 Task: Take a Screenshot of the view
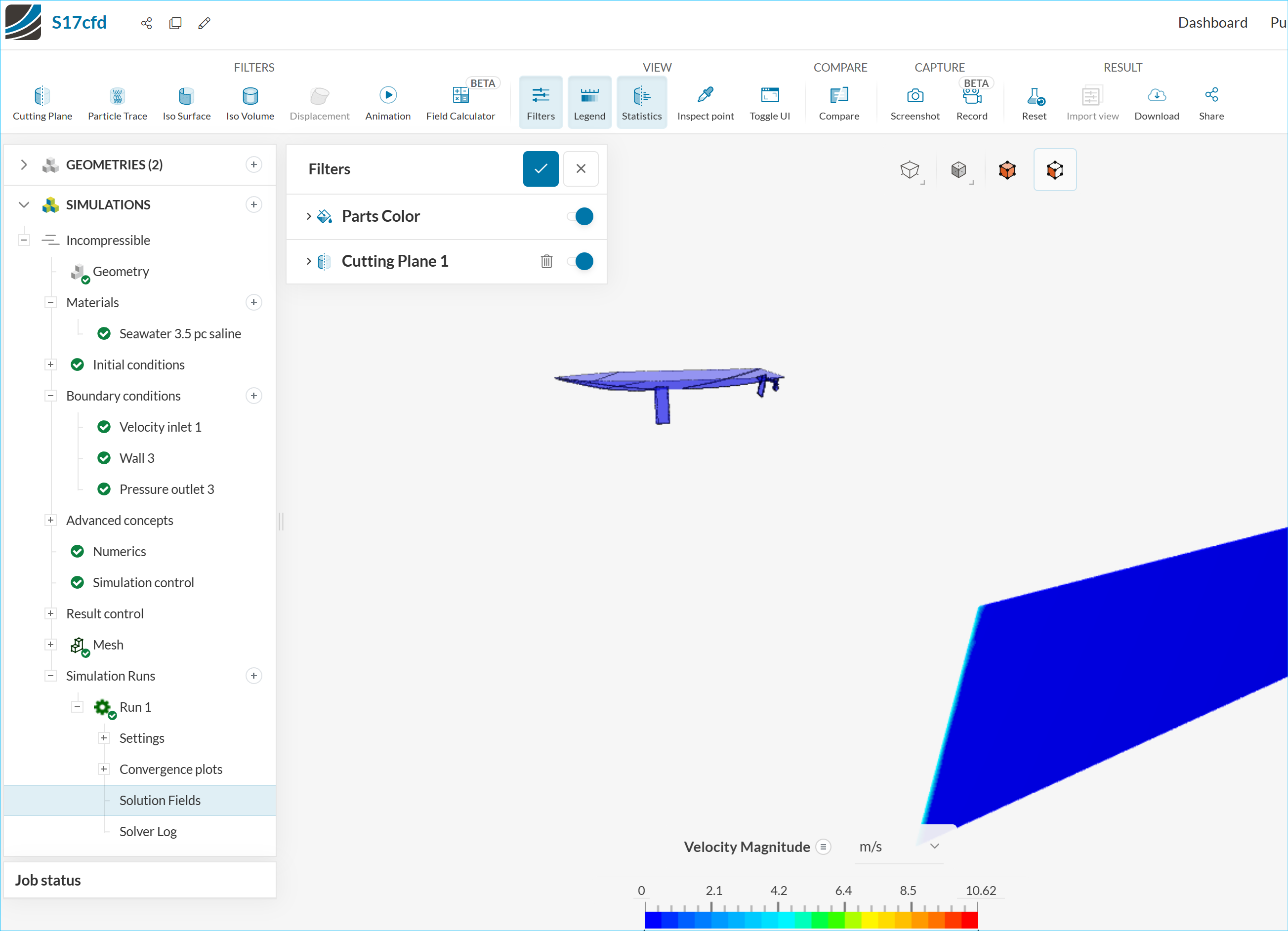914,102
